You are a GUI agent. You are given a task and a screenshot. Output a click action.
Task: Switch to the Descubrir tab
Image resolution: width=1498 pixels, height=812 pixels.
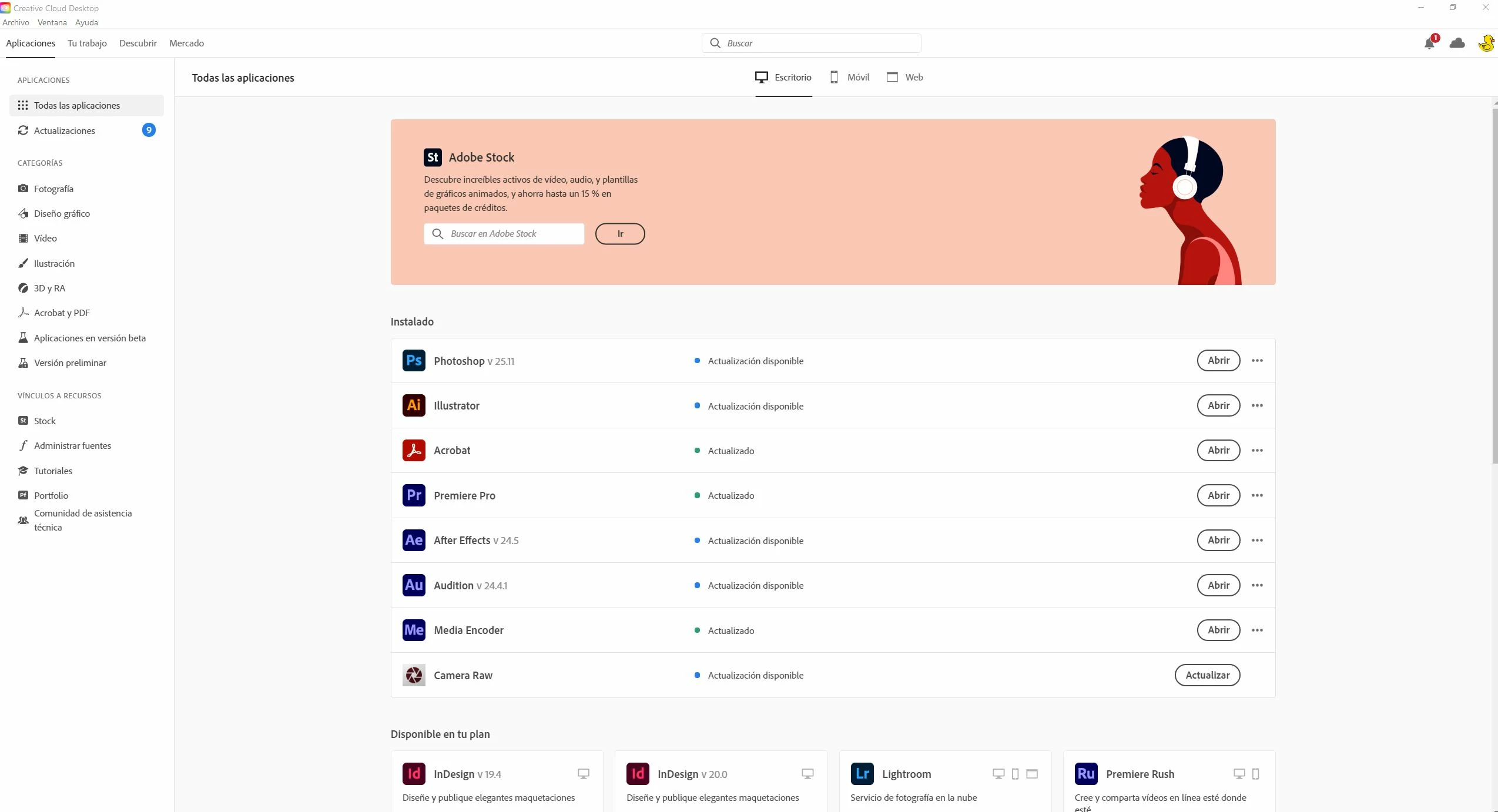click(x=138, y=43)
